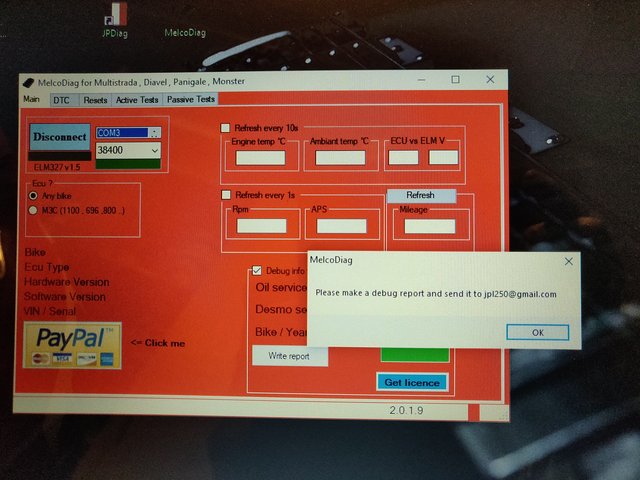Click the Software Version label
This screenshot has height=480, width=640.
coord(65,297)
